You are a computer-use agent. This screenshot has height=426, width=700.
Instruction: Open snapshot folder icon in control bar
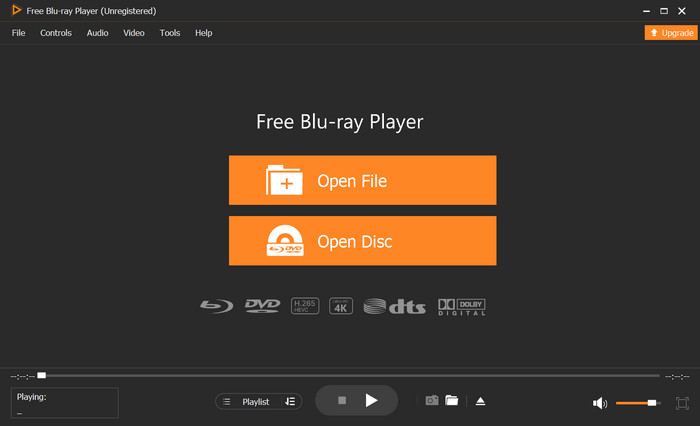click(452, 401)
